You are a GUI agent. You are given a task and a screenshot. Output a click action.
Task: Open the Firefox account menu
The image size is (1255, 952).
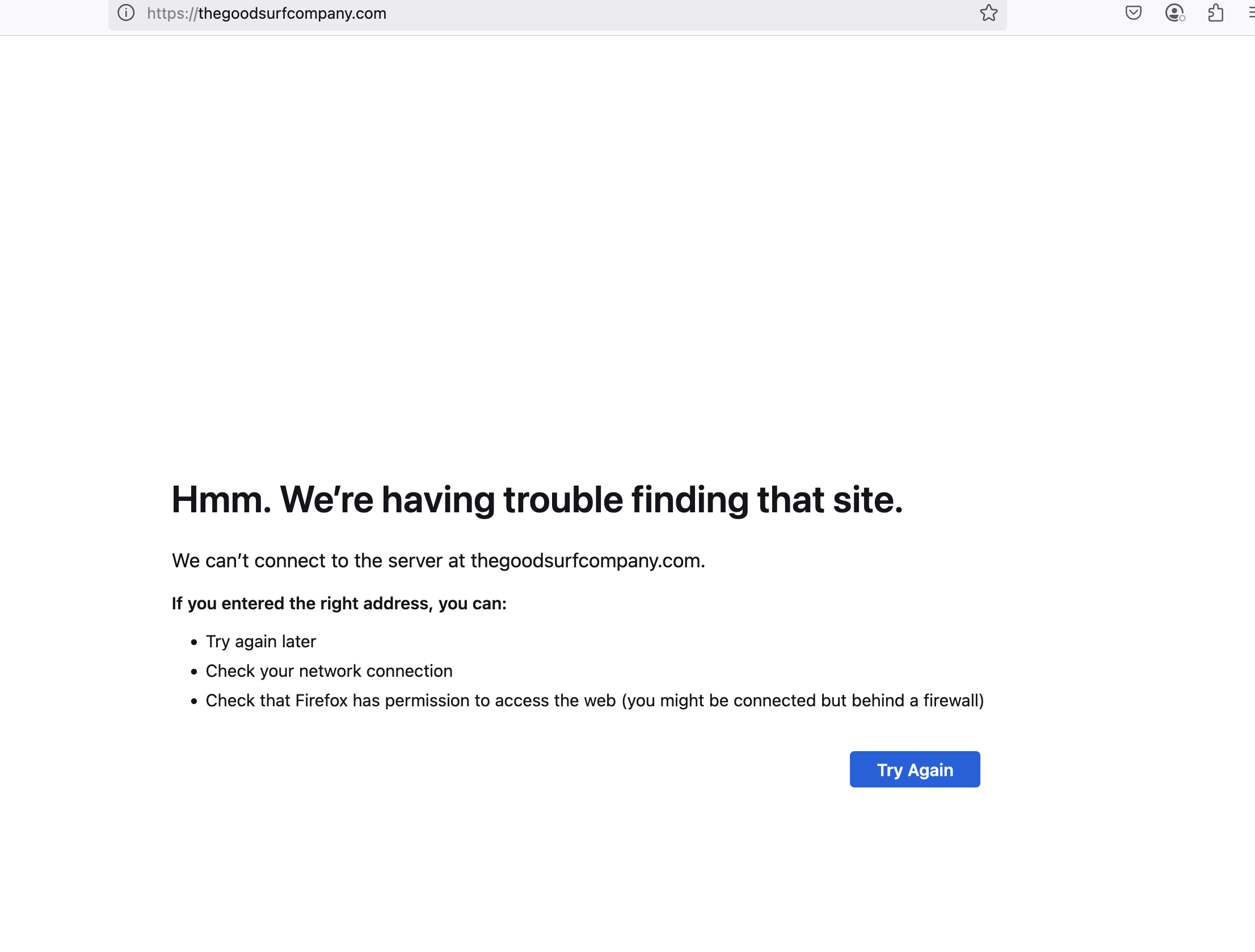click(x=1174, y=13)
